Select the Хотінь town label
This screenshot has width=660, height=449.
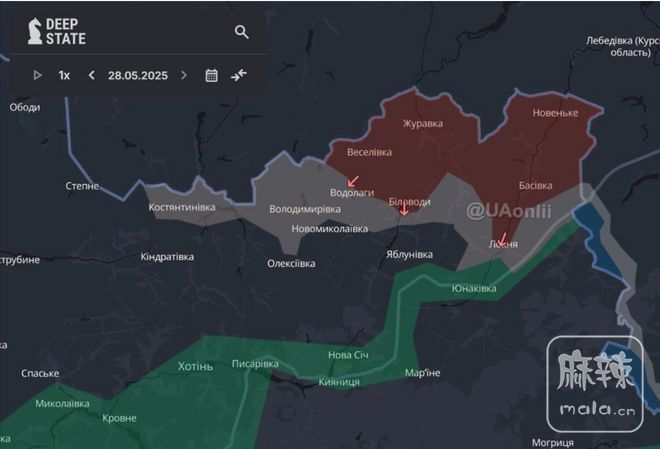(x=195, y=366)
